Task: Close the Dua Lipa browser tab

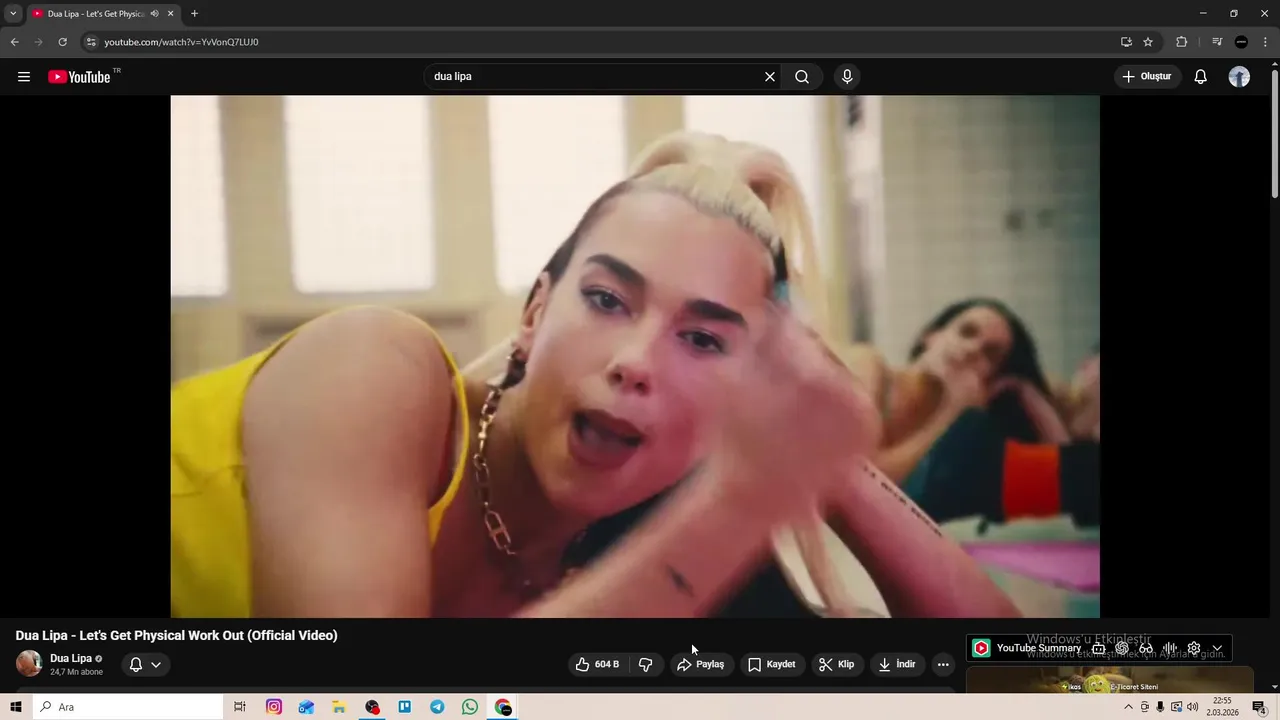Action: pyautogui.click(x=170, y=14)
